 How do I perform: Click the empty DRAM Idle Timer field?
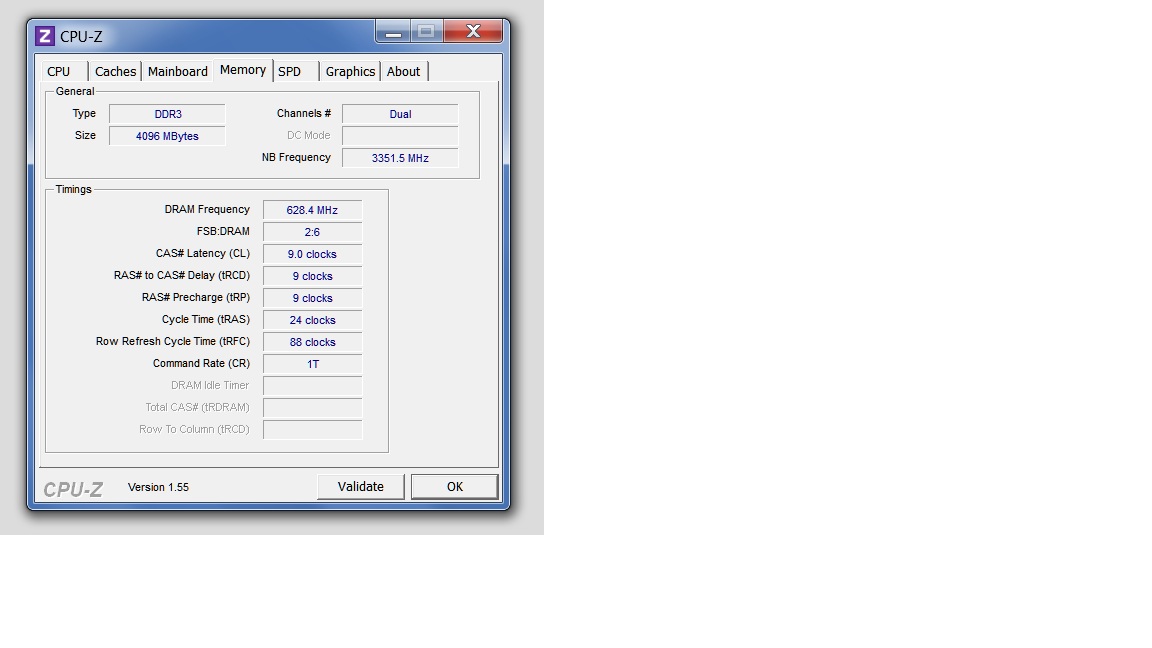point(312,386)
